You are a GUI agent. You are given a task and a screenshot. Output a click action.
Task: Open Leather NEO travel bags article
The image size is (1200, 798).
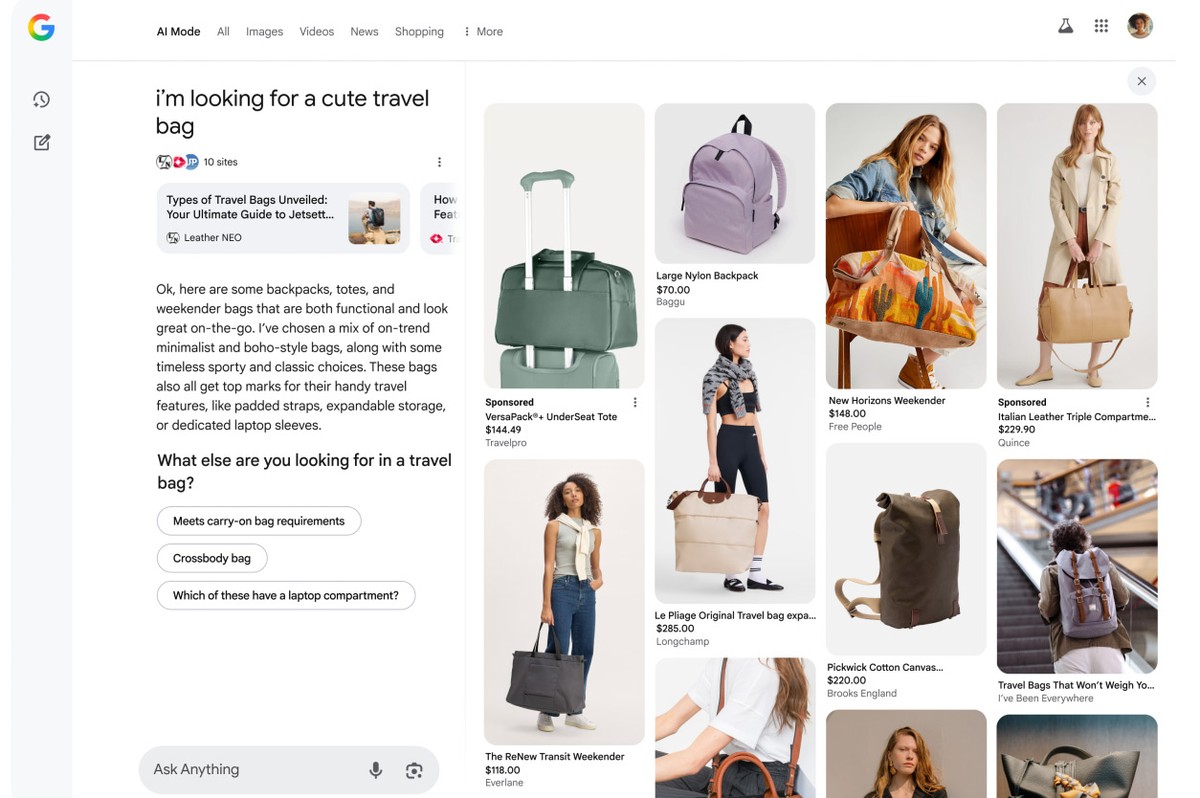click(283, 218)
